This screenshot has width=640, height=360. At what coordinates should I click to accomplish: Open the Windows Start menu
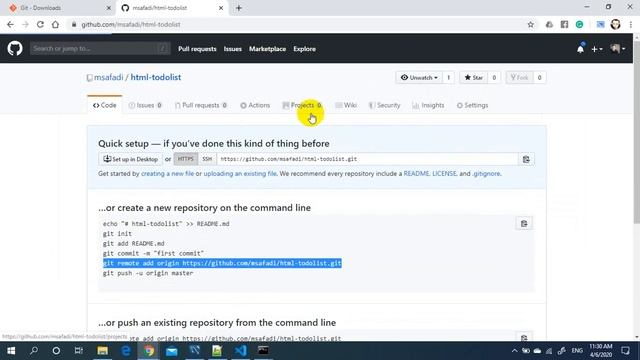tap(11, 351)
